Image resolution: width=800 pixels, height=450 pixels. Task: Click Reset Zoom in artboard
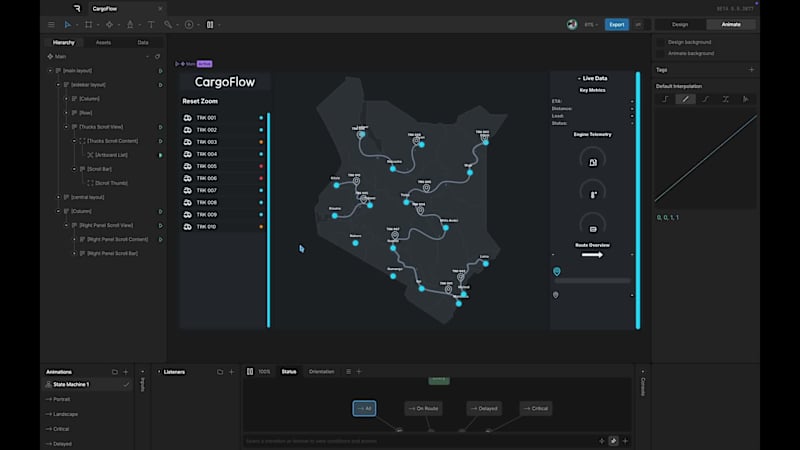pos(200,101)
